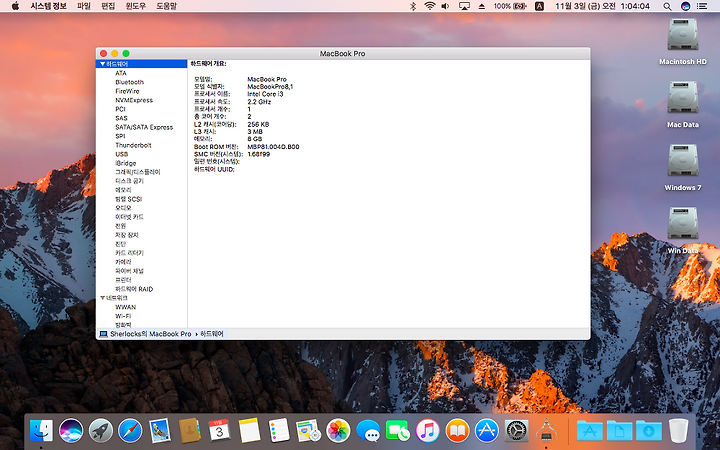Select iBridge in the sidebar
The image size is (720, 450).
coord(126,163)
